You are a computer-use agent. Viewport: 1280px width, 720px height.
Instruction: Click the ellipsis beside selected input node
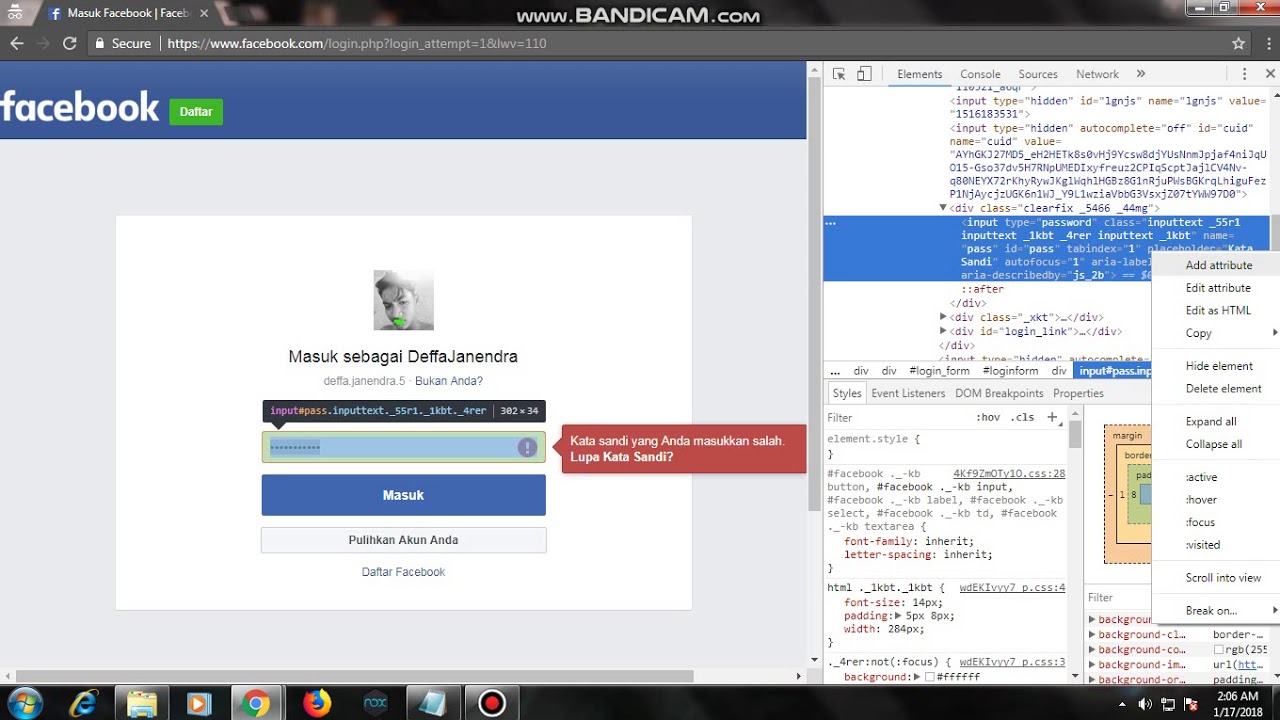[x=830, y=223]
